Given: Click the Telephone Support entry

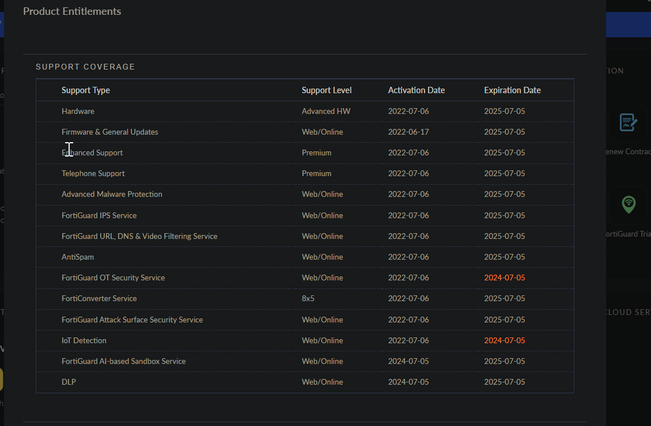Looking at the screenshot, I should [93, 174].
